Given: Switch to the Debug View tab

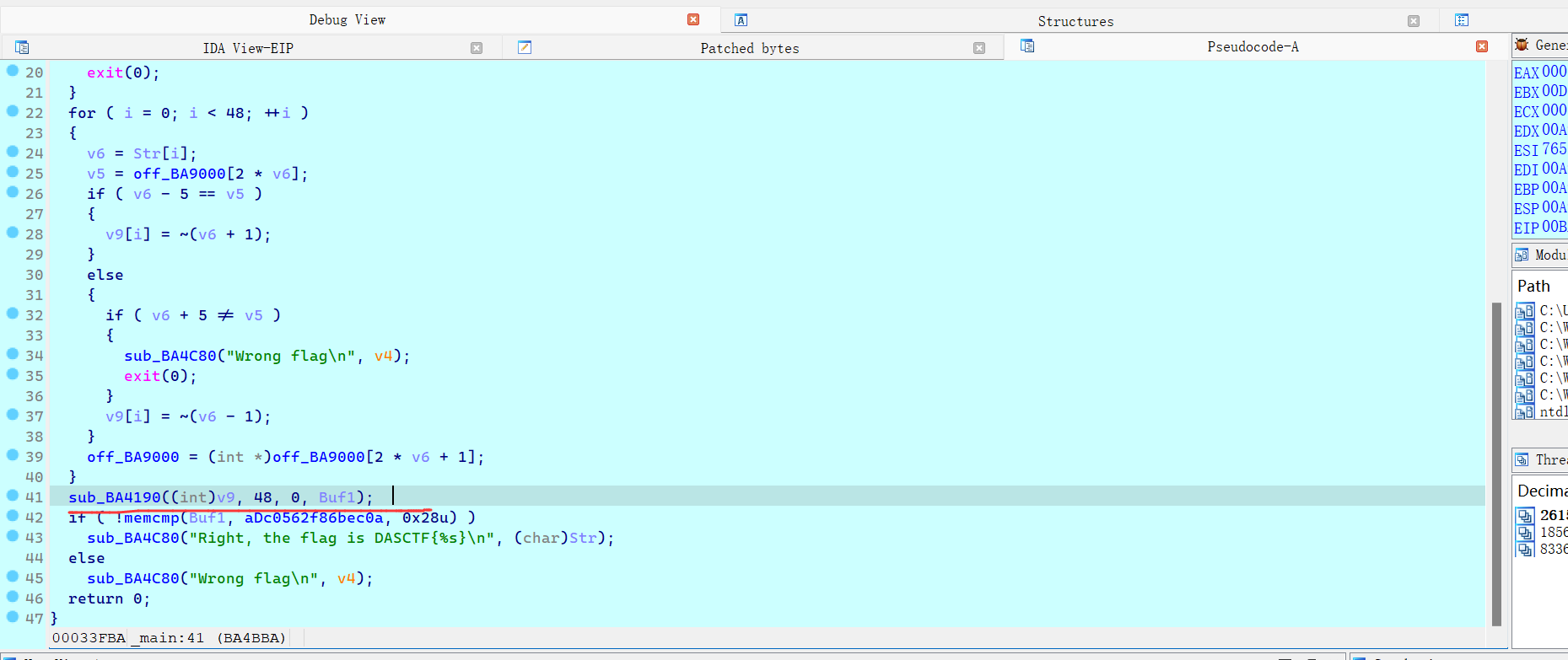Looking at the screenshot, I should click(x=347, y=19).
